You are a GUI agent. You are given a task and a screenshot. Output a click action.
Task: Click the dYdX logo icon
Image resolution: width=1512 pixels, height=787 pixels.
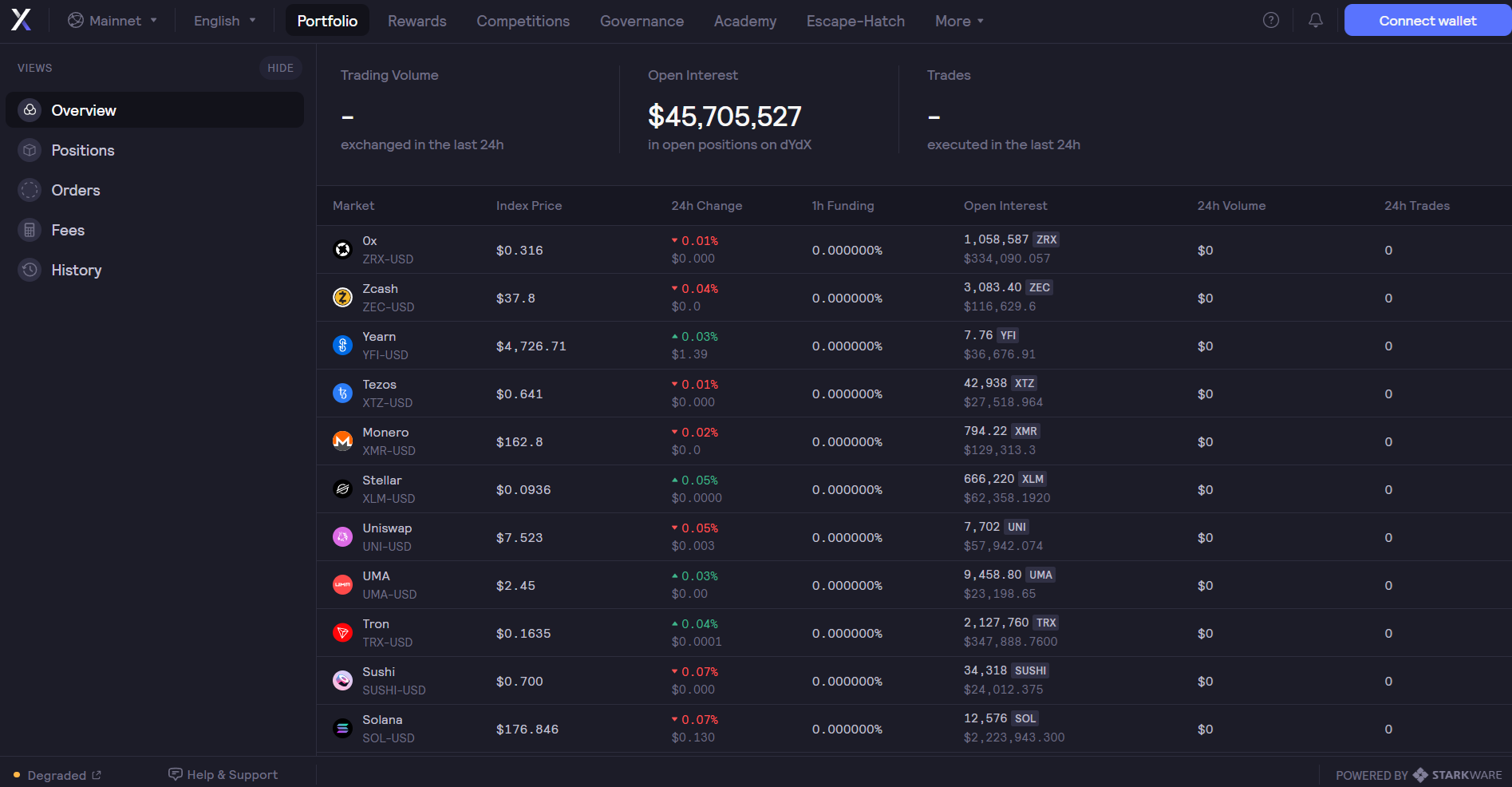point(22,20)
